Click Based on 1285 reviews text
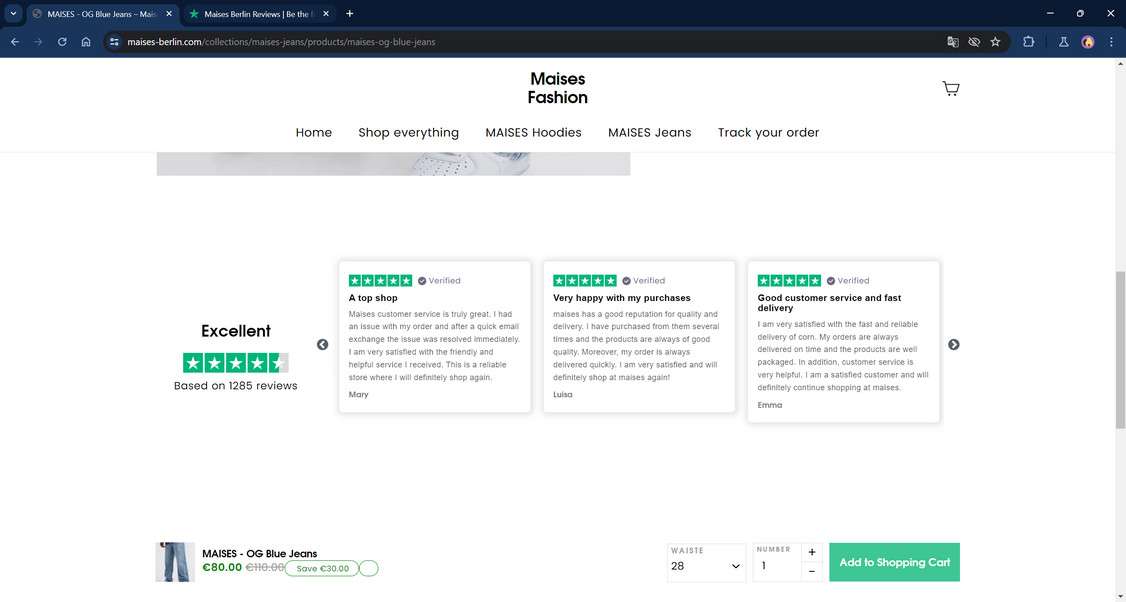Screen dimensions: 1126x602 (236, 386)
